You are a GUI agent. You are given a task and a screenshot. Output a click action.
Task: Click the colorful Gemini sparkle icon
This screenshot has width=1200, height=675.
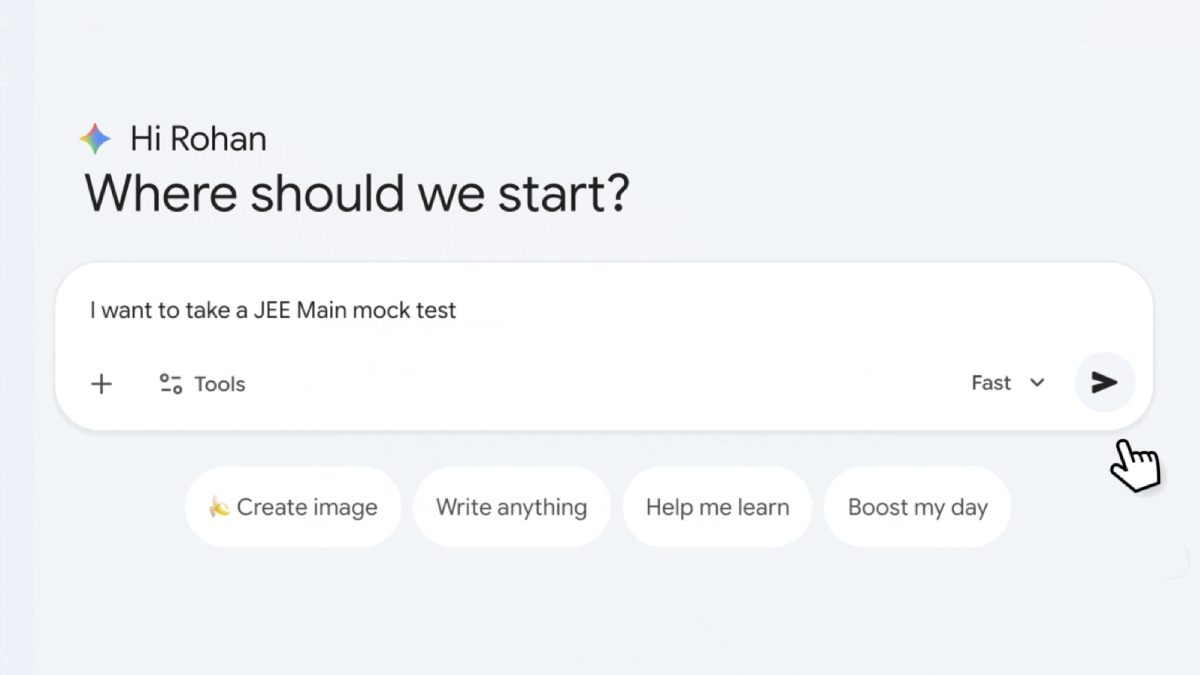point(96,139)
